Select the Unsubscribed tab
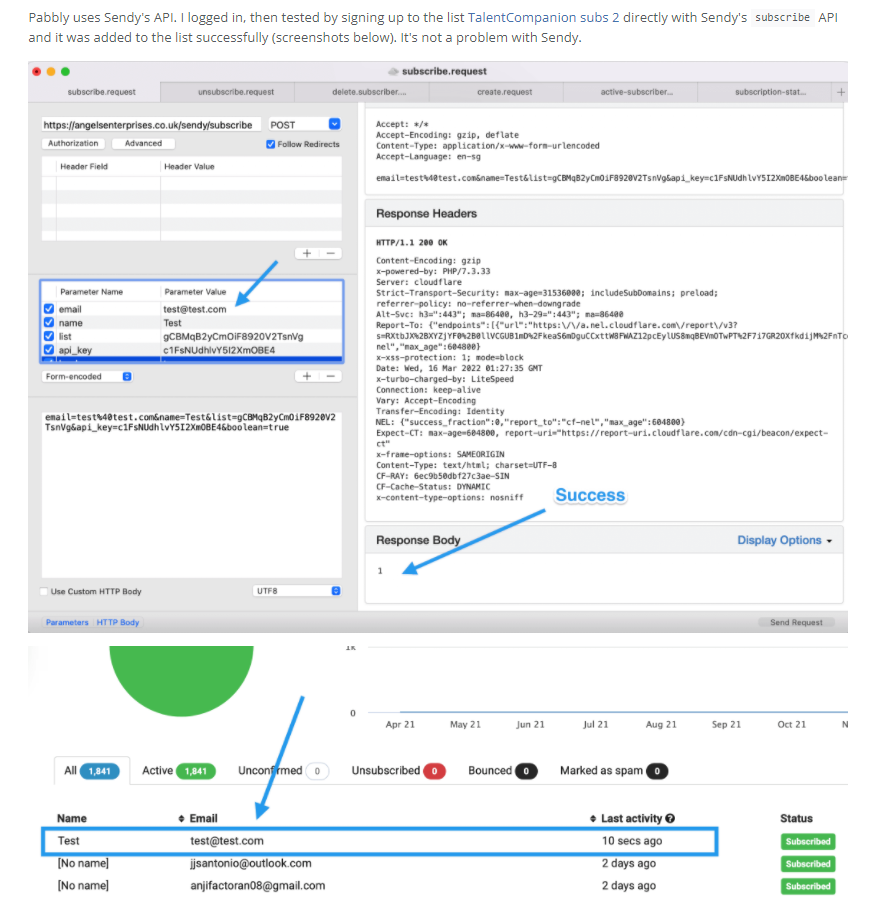 pyautogui.click(x=398, y=771)
